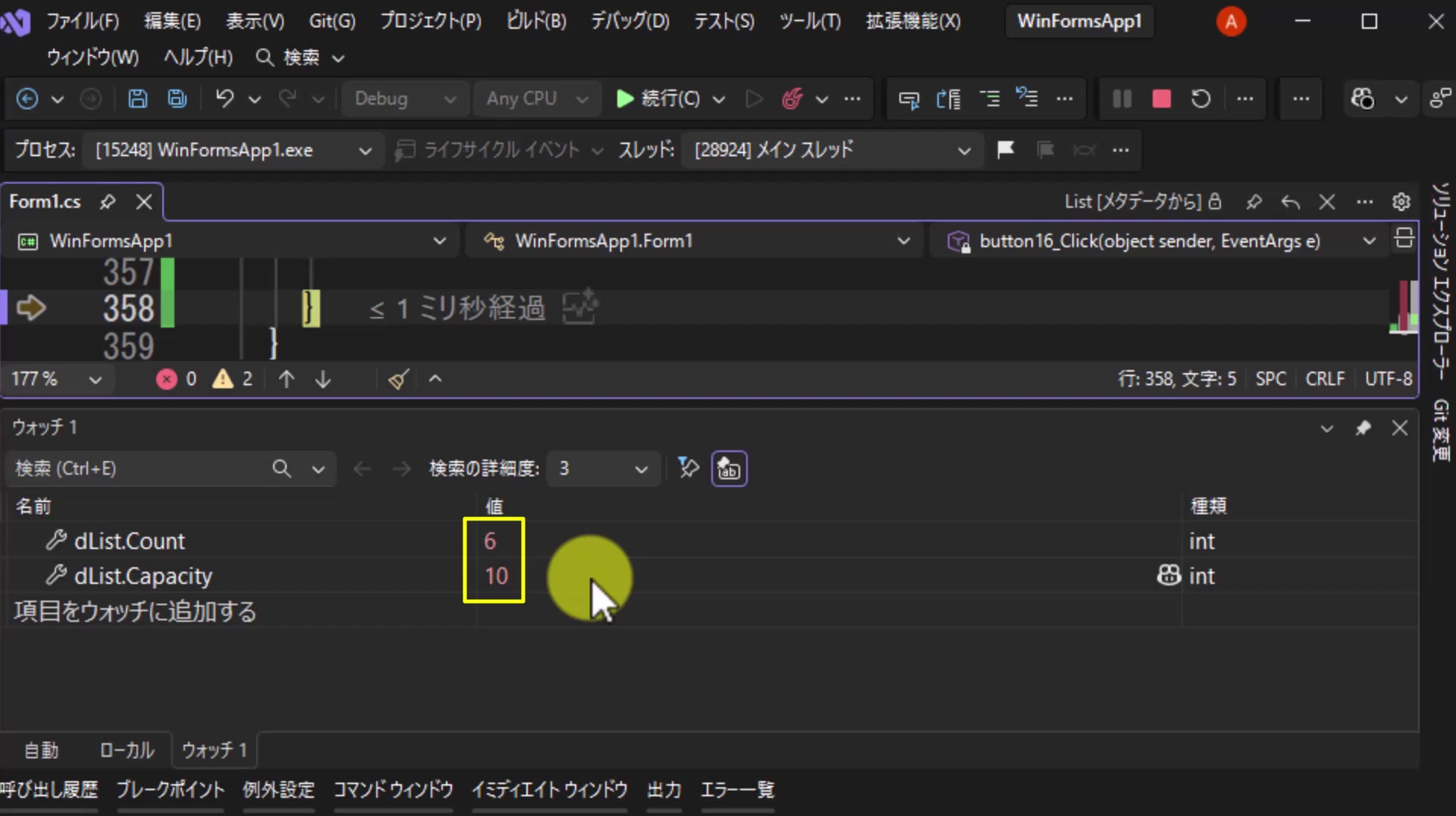Toggle the Watch search filter icon
The image size is (1456, 816).
pos(688,469)
